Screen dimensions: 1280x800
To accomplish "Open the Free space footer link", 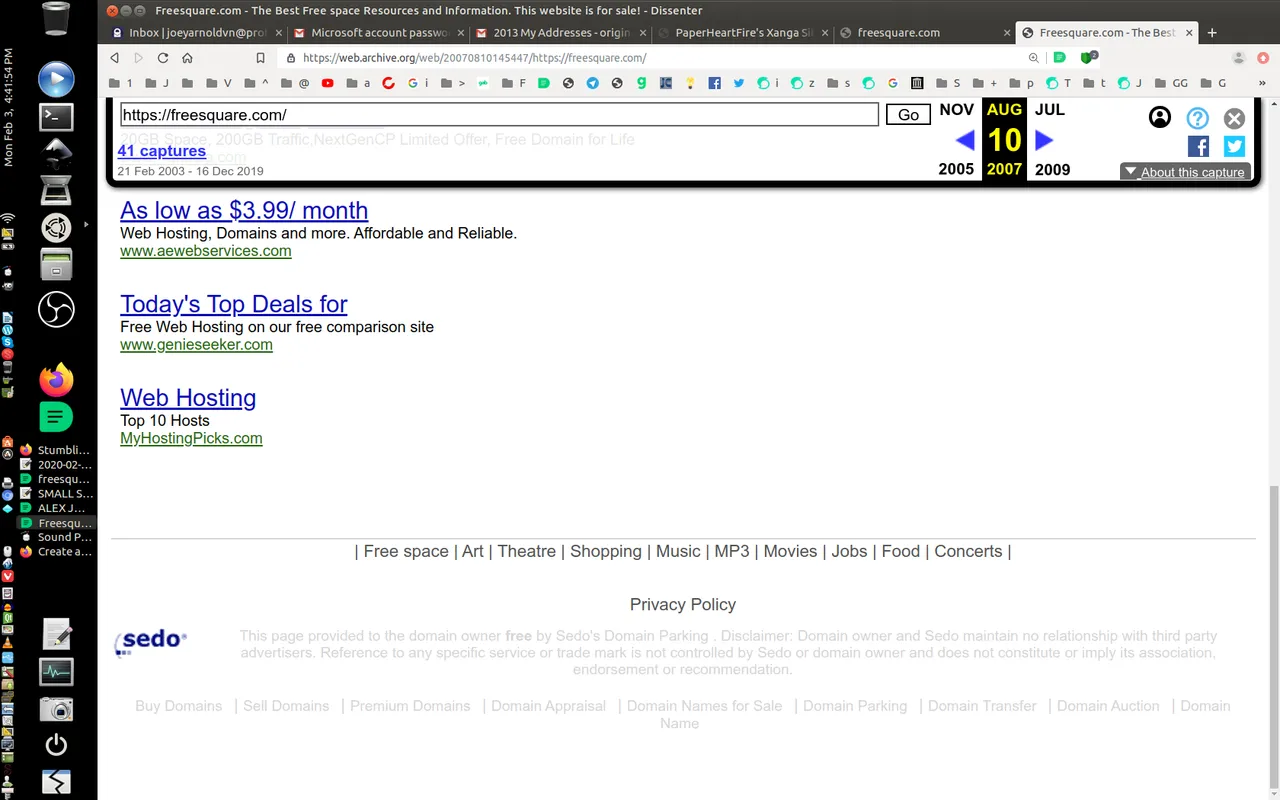I will pyautogui.click(x=406, y=551).
